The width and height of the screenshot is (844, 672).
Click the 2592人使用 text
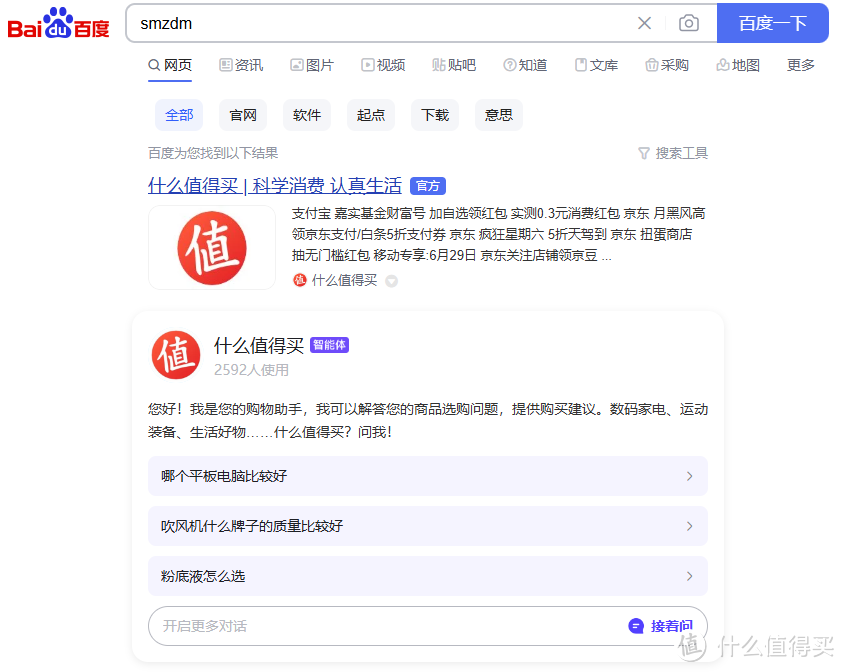[251, 370]
